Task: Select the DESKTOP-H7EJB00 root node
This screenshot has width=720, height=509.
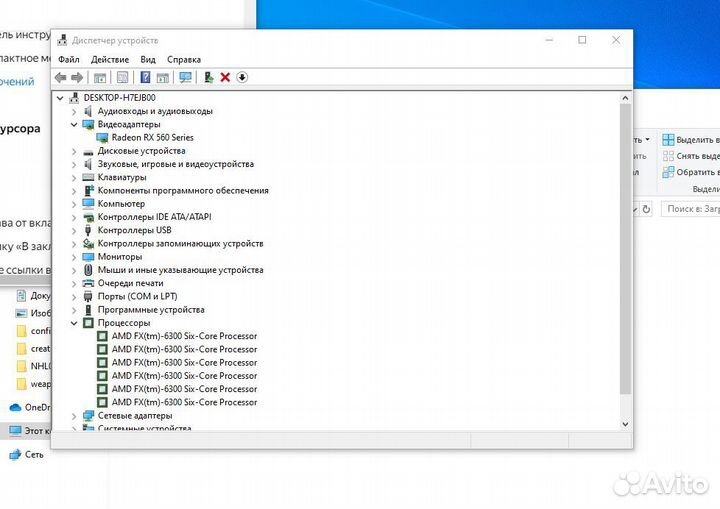Action: coord(119,98)
